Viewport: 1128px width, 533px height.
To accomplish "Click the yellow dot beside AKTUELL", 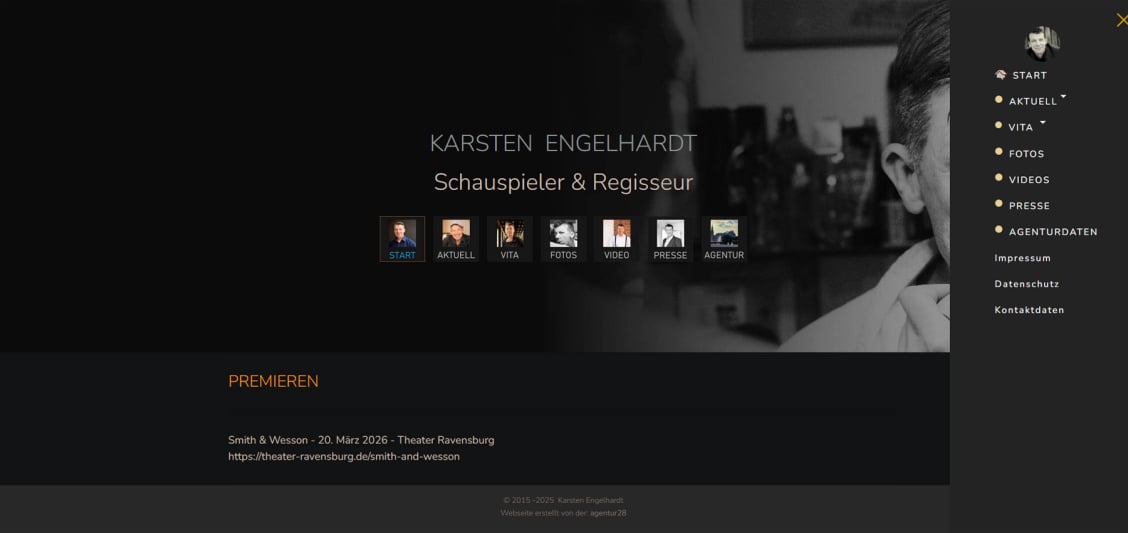I will [999, 99].
